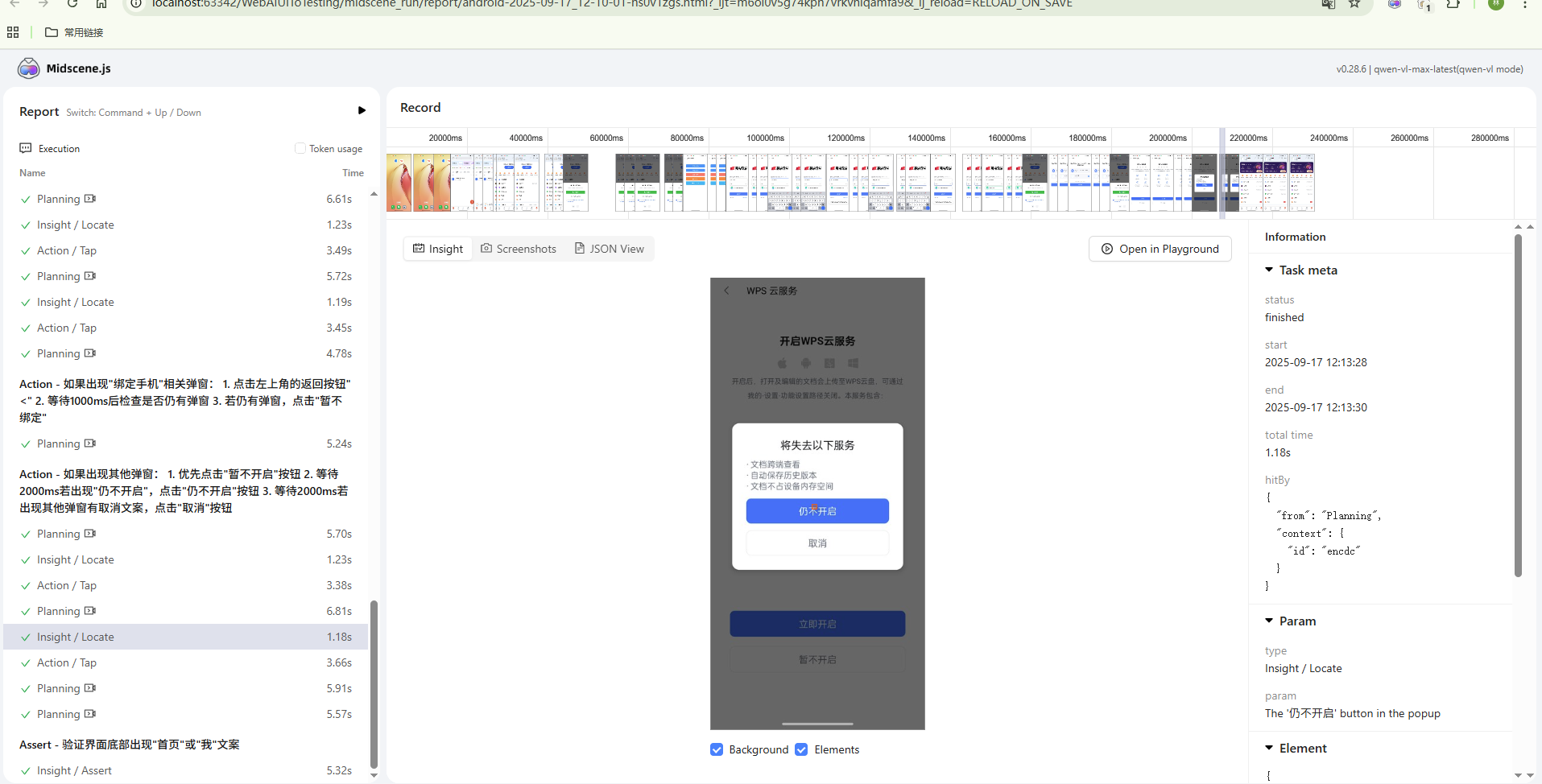Image resolution: width=1542 pixels, height=784 pixels.
Task: Open the video icon beside the 5.70s Planning row
Action: pos(90,534)
